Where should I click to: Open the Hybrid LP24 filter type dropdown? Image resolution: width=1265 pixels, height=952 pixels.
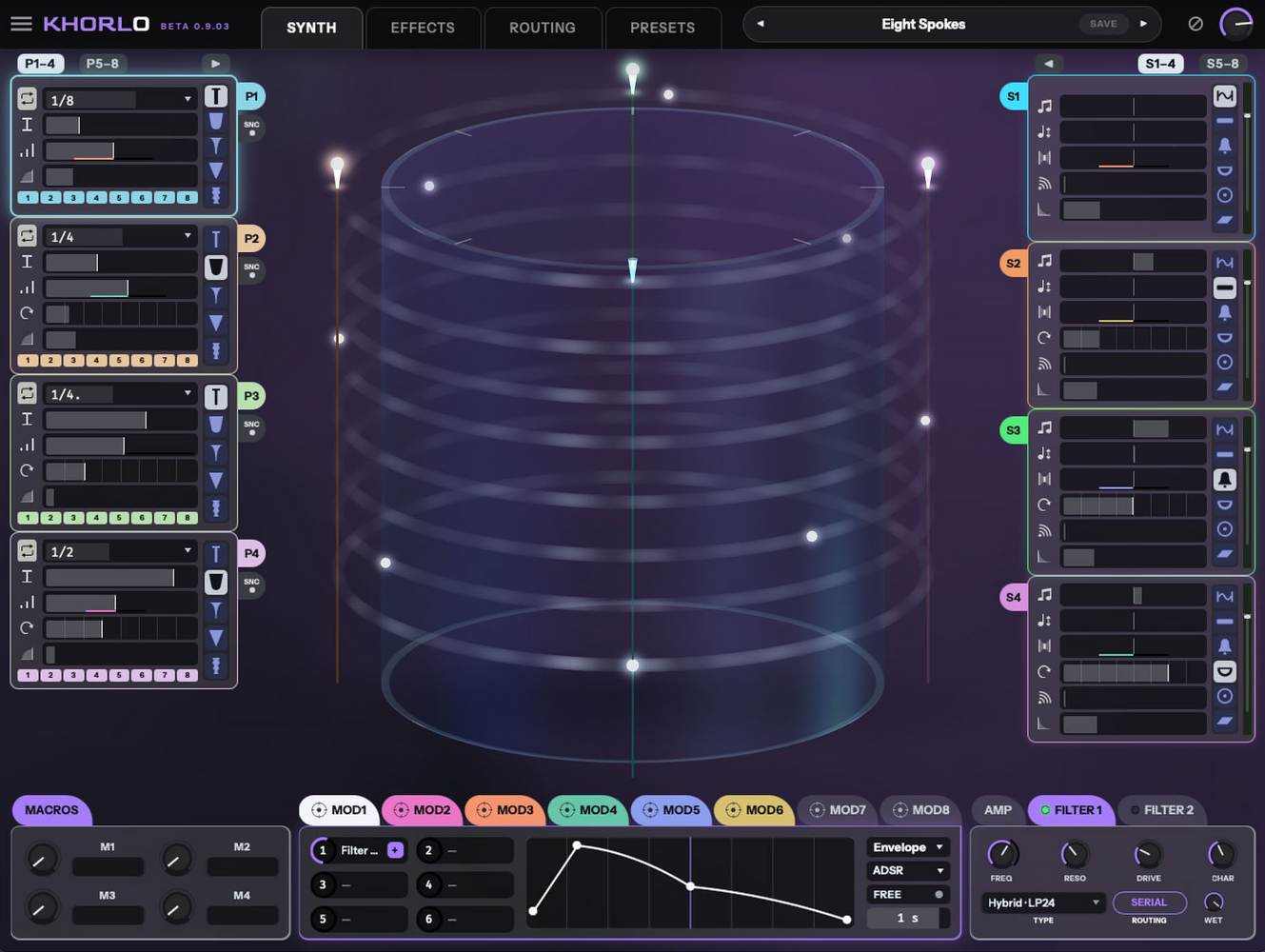[x=1043, y=902]
